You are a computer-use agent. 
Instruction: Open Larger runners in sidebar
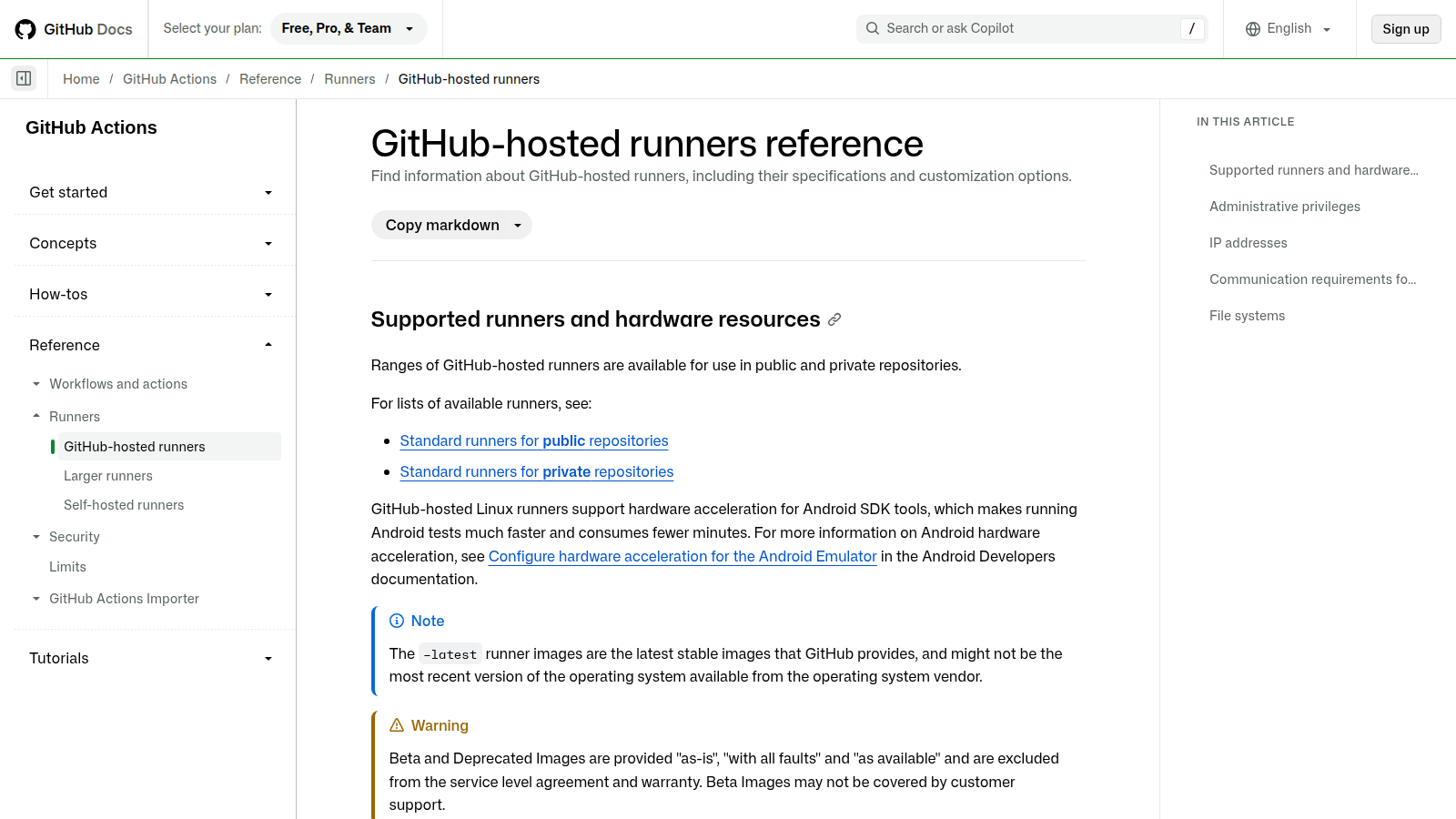[x=108, y=476]
